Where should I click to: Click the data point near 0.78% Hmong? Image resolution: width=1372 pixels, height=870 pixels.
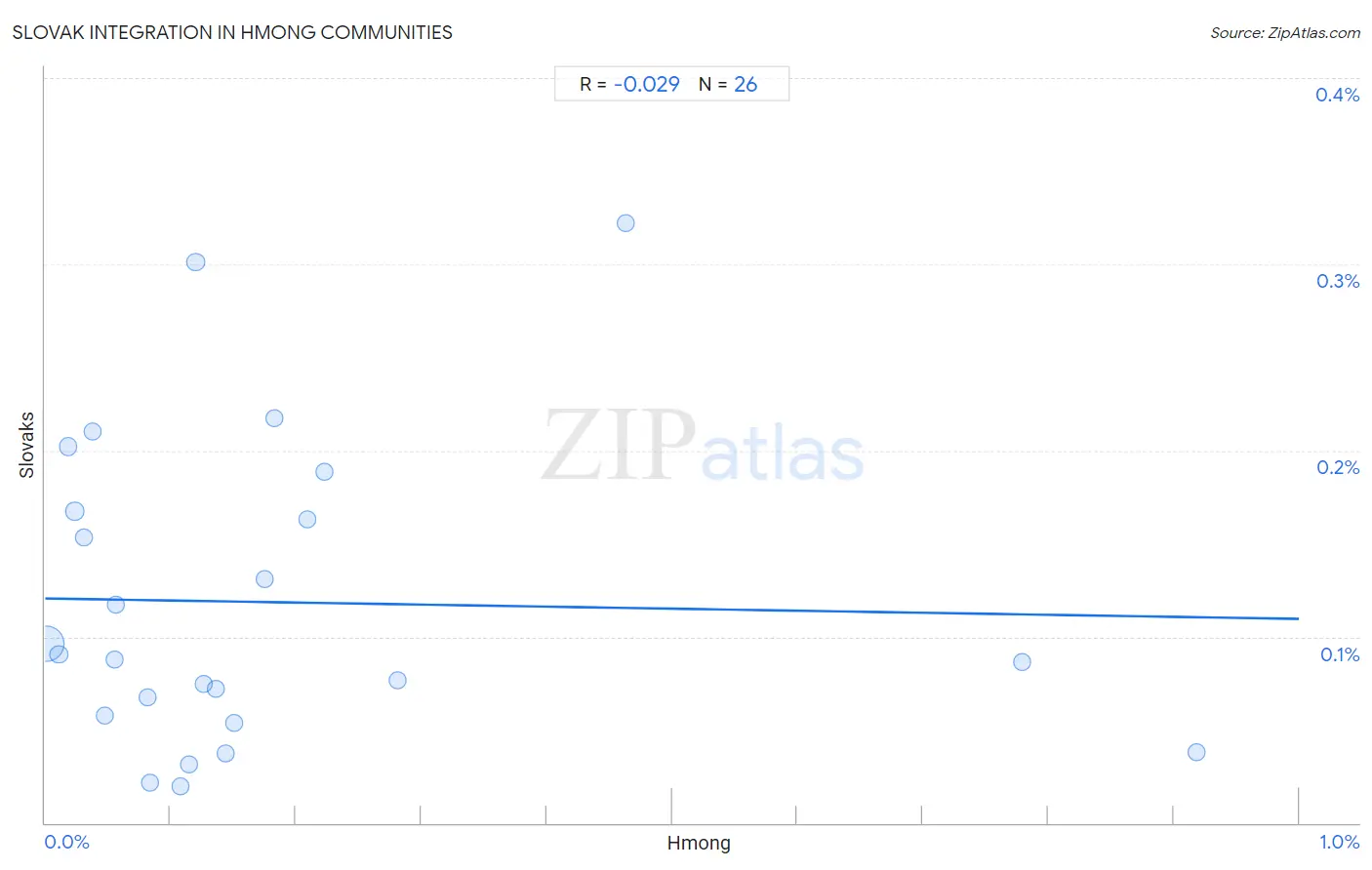click(1022, 662)
